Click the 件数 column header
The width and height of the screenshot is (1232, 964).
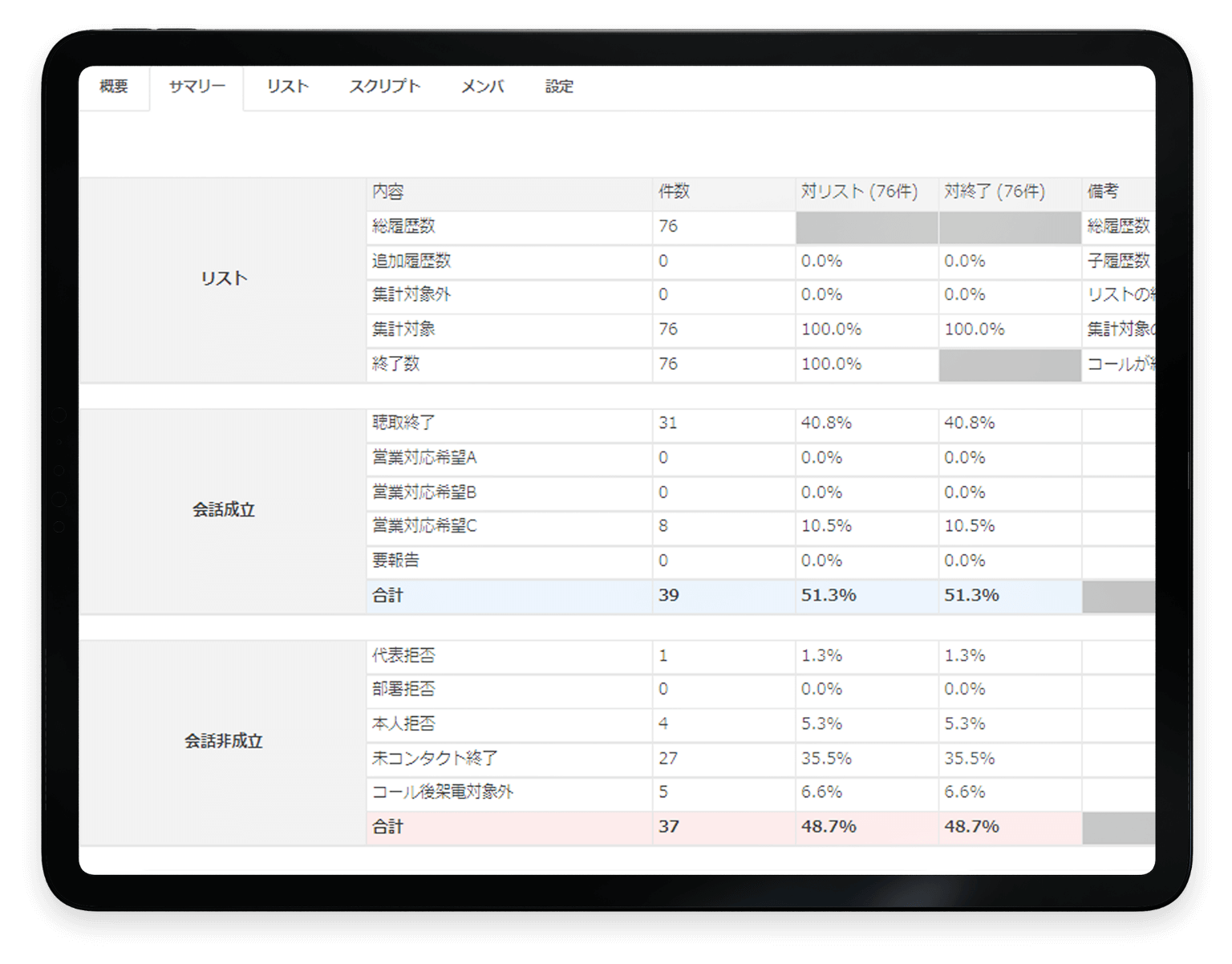coord(674,192)
